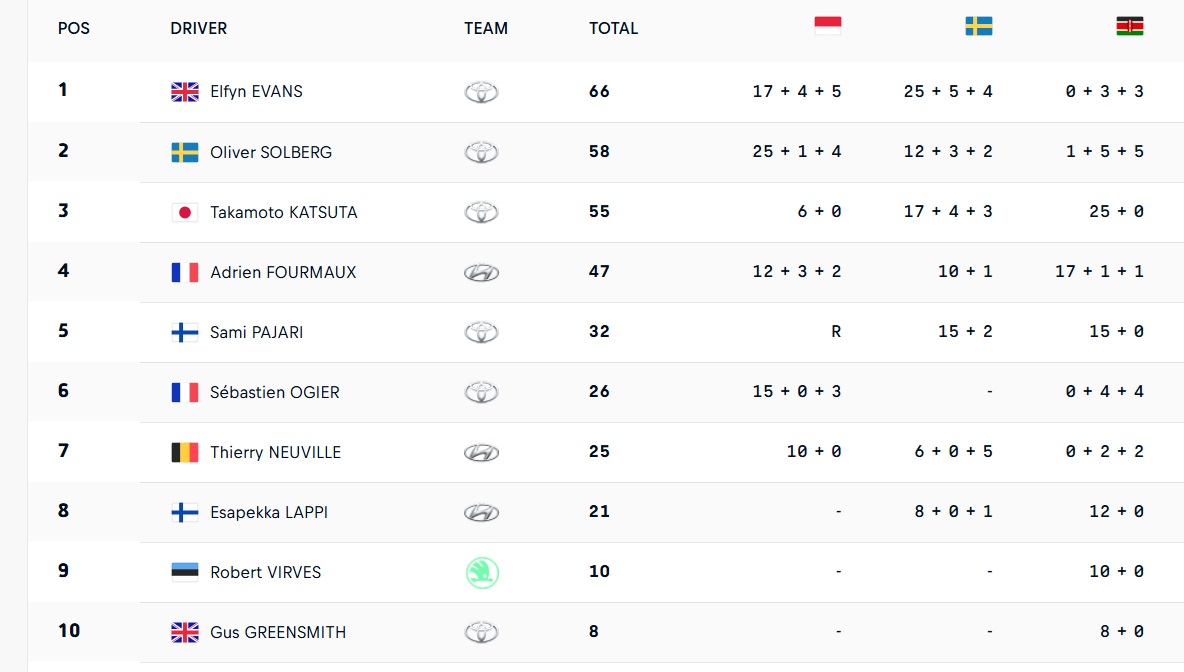Click the POS column header
The image size is (1184, 672).
[74, 28]
